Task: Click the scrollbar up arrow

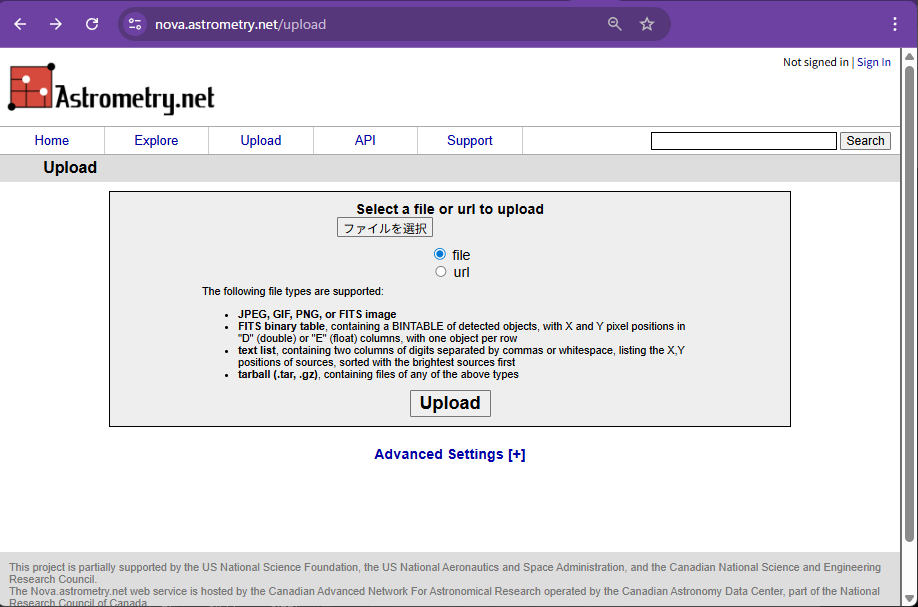Action: coord(909,57)
